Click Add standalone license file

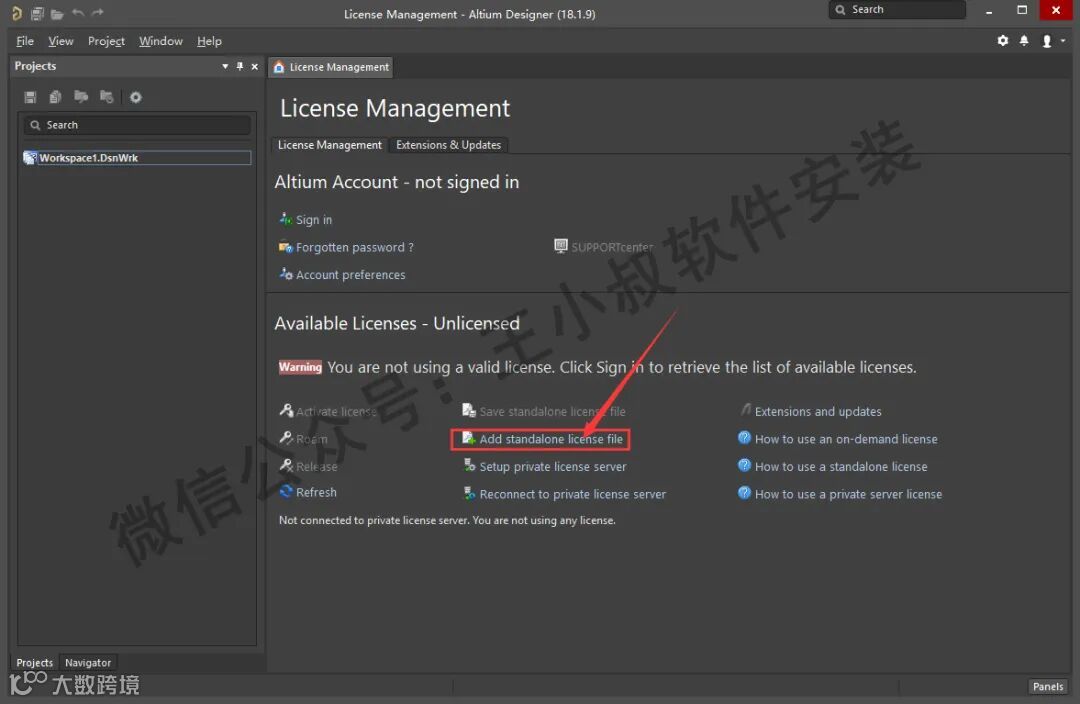click(551, 439)
